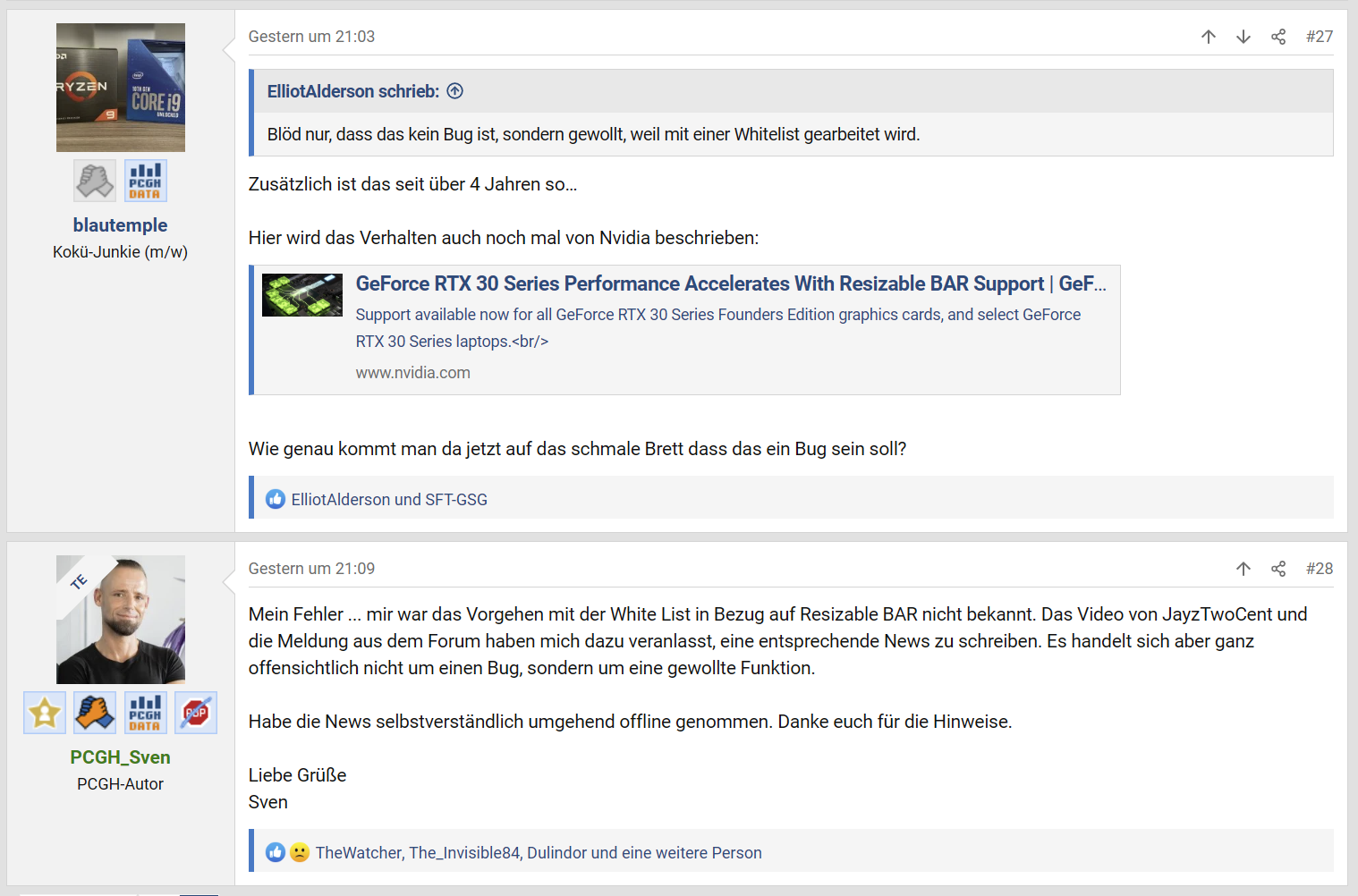This screenshot has height=896, width=1358.
Task: Show reactions list: TheWatcher, The_Invisible84, Dulindor
Action: (x=539, y=853)
